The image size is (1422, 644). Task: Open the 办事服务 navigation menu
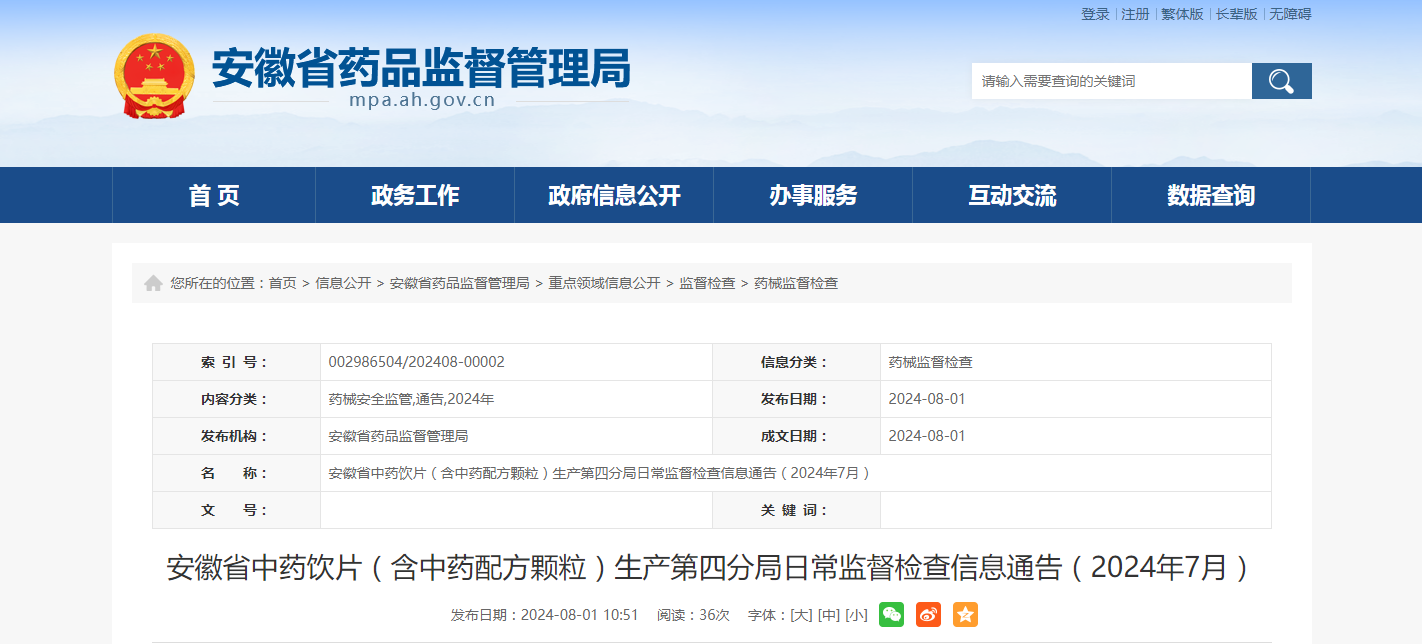tap(813, 195)
